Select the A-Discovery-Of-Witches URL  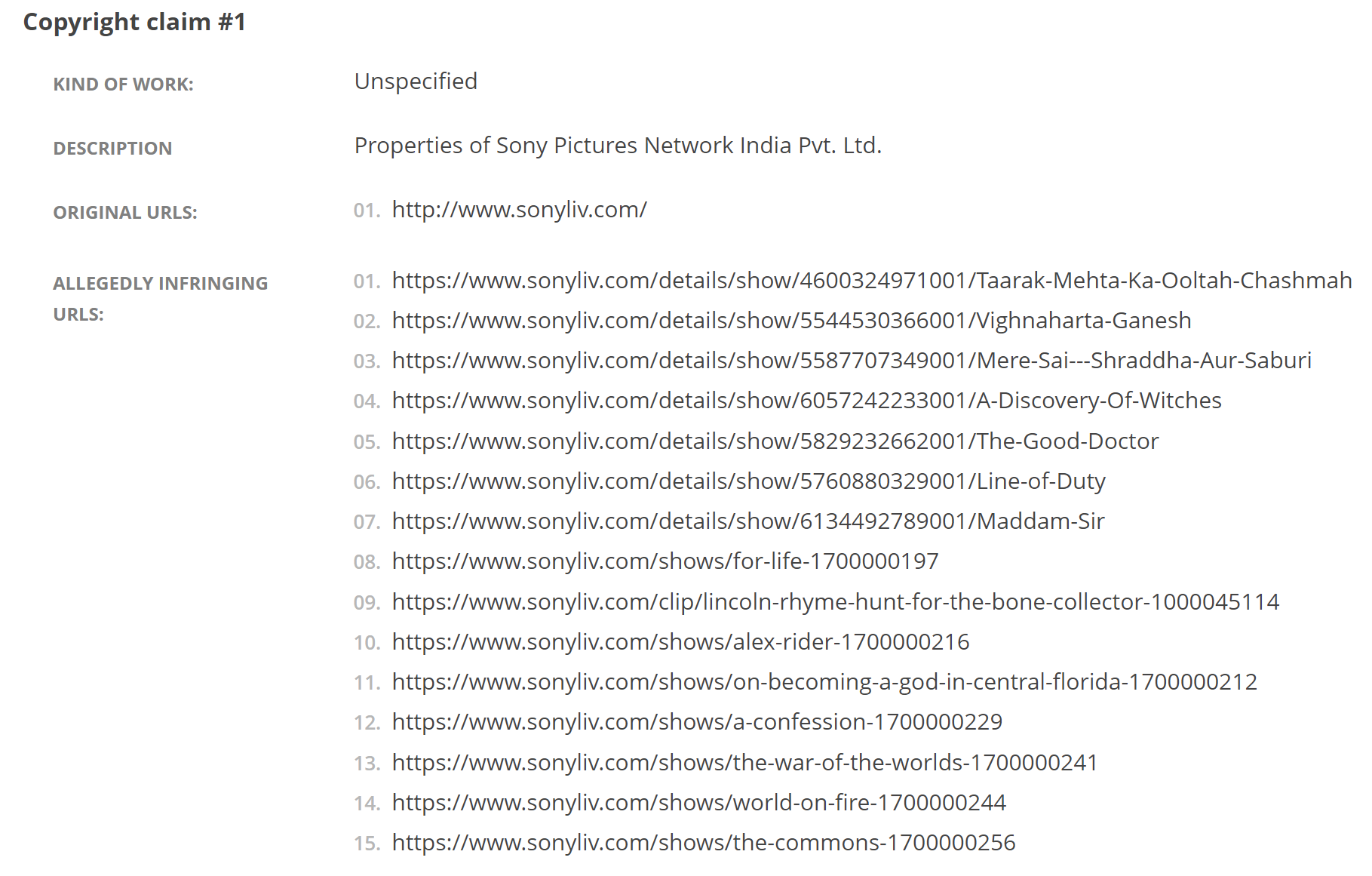click(807, 401)
